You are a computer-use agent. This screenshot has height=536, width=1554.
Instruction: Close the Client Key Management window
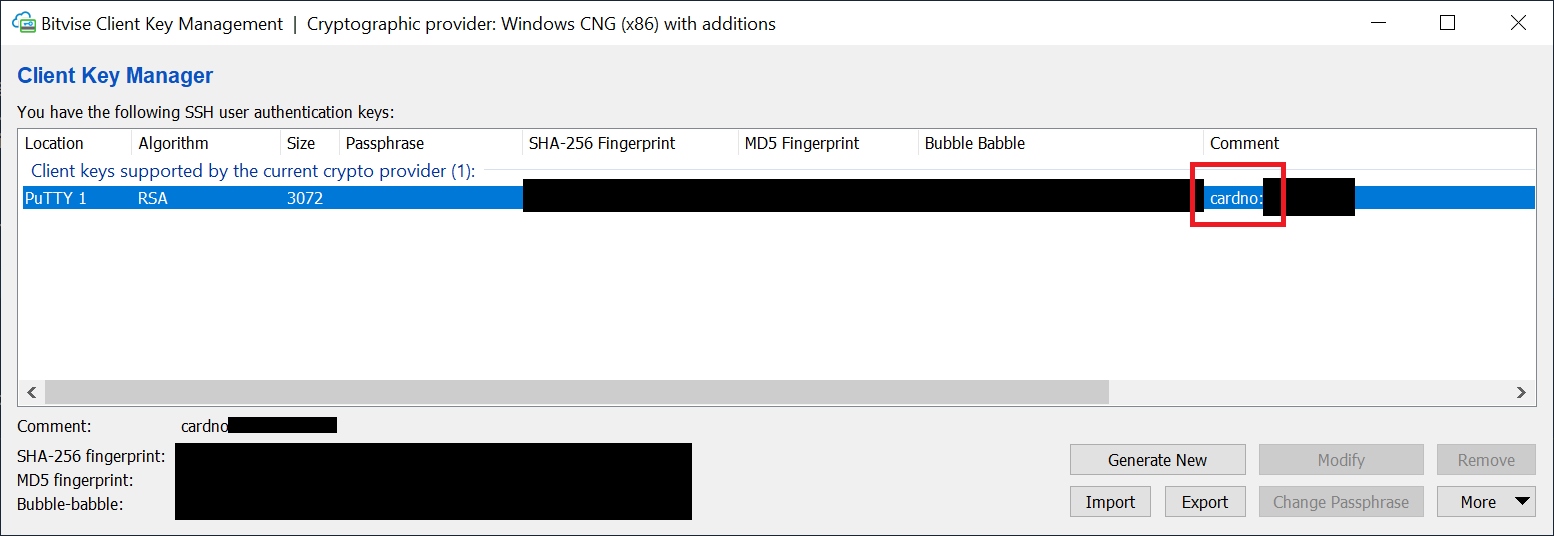coord(1519,23)
